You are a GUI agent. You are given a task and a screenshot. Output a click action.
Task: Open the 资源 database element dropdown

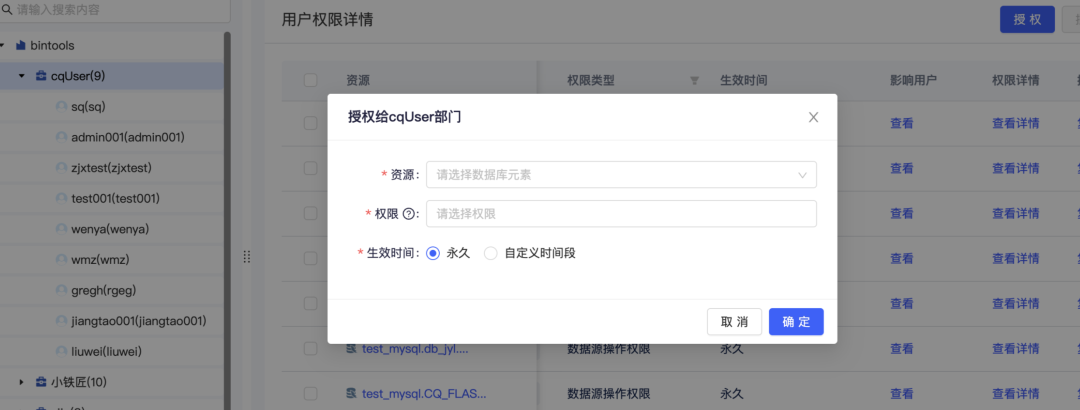point(621,175)
